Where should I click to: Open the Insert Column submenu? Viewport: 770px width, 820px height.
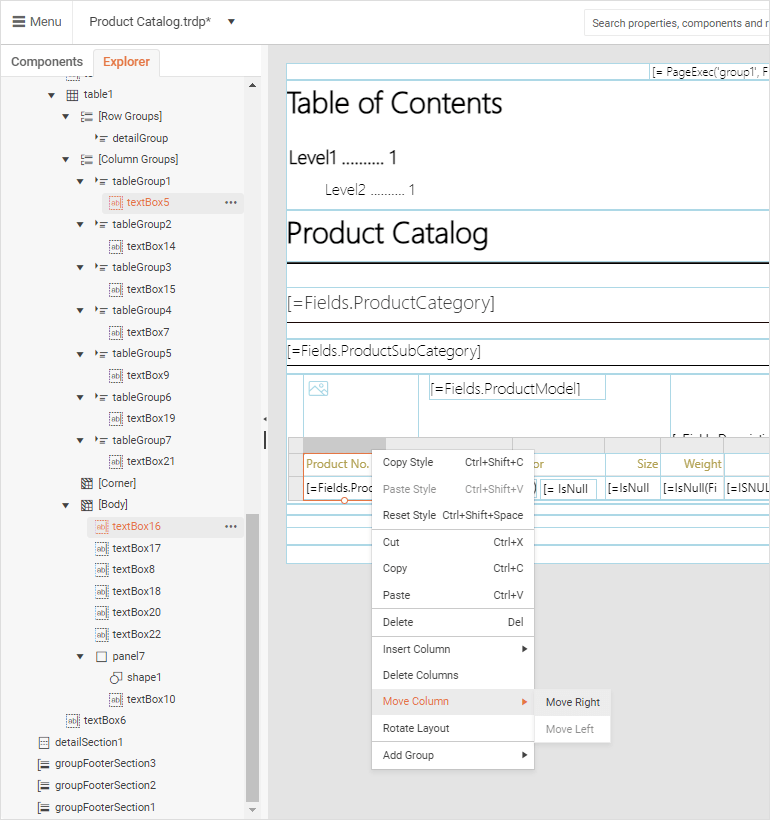(x=453, y=649)
